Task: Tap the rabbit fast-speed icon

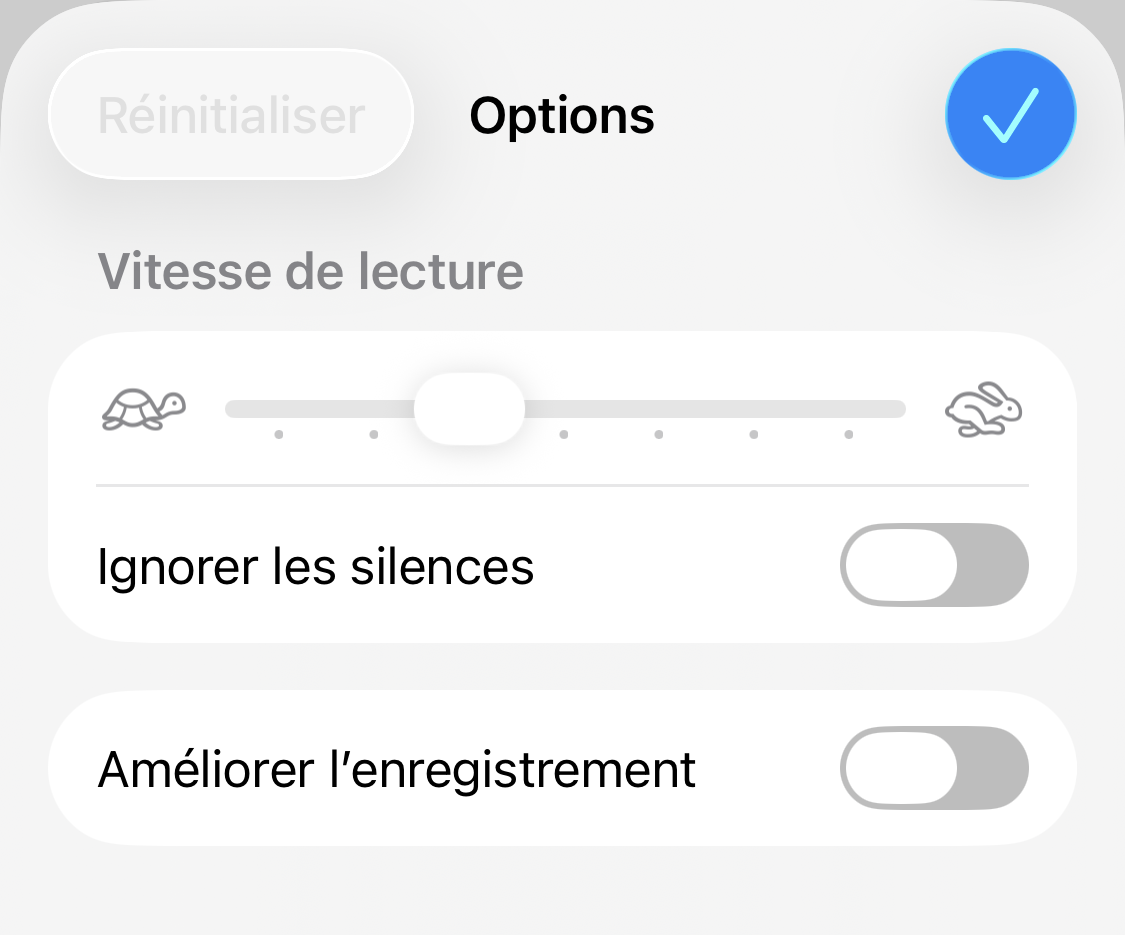Action: [984, 409]
